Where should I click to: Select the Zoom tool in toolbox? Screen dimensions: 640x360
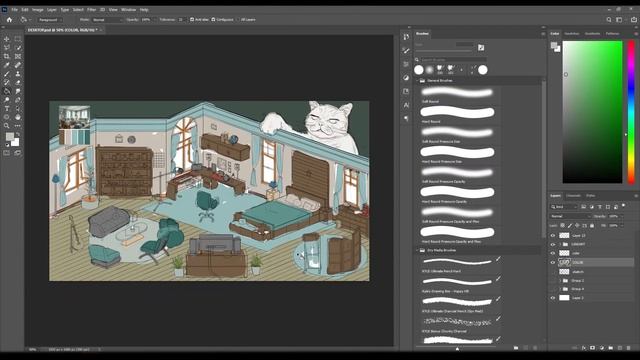7,126
